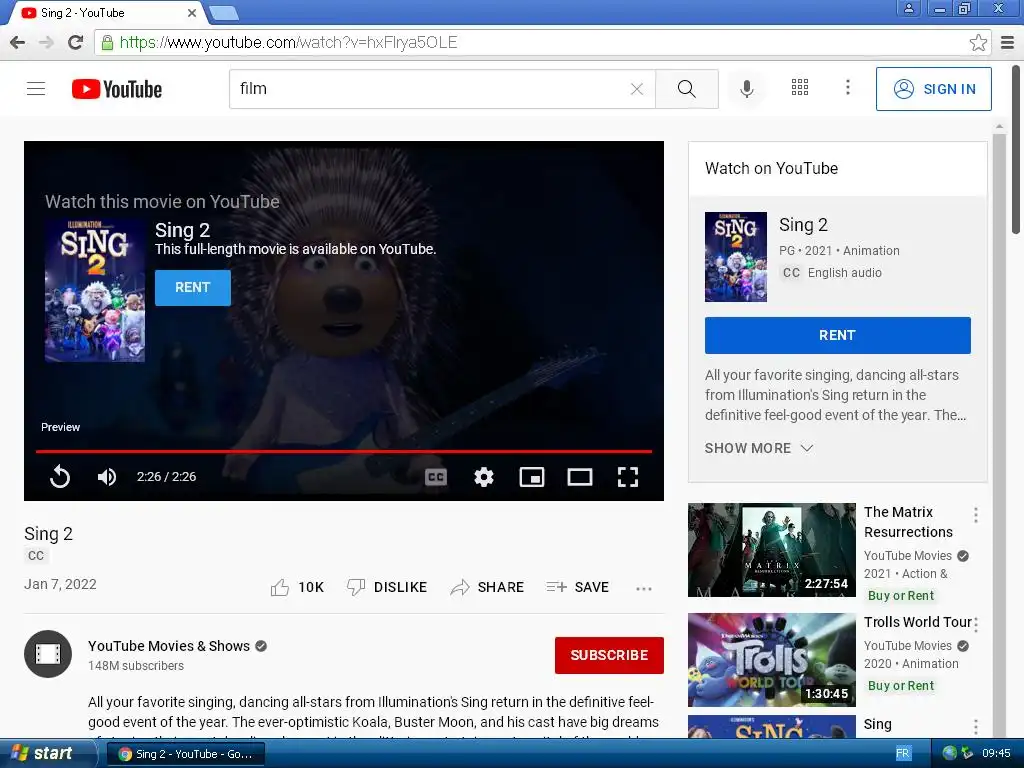Screen dimensions: 1024x768
Task: Like the video with thumbs up
Action: [297, 587]
